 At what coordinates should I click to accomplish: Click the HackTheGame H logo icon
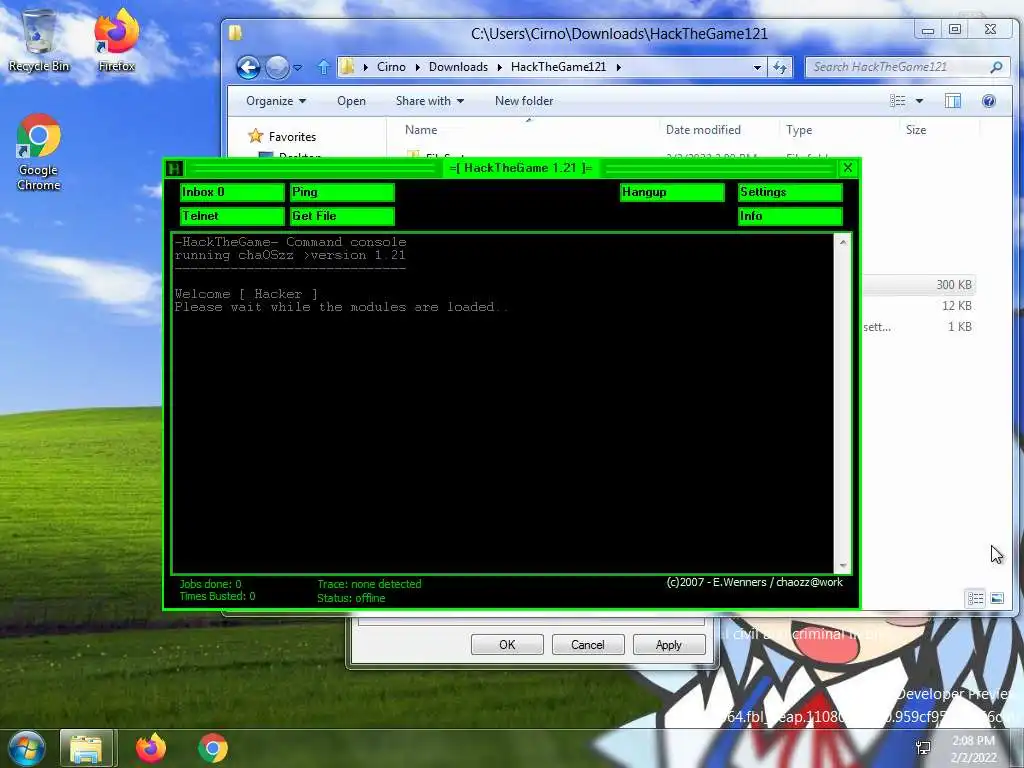coord(174,168)
